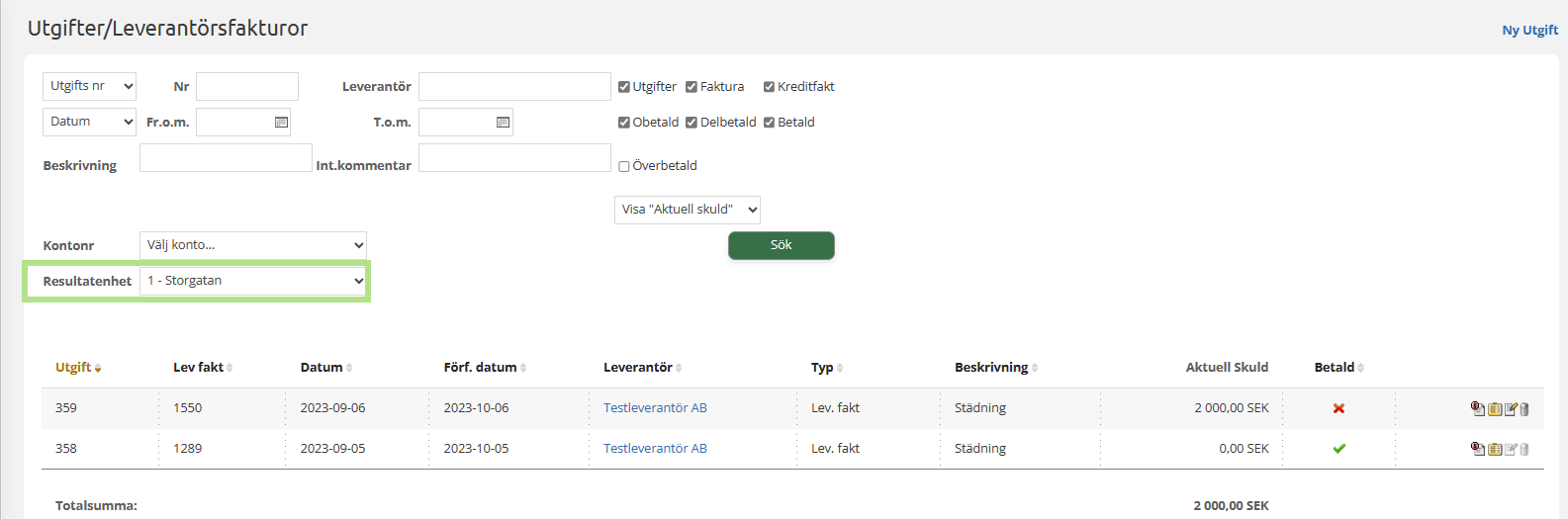The height and width of the screenshot is (519, 1568).
Task: Uncheck the Kreditfakt checkbox
Action: pos(769,87)
